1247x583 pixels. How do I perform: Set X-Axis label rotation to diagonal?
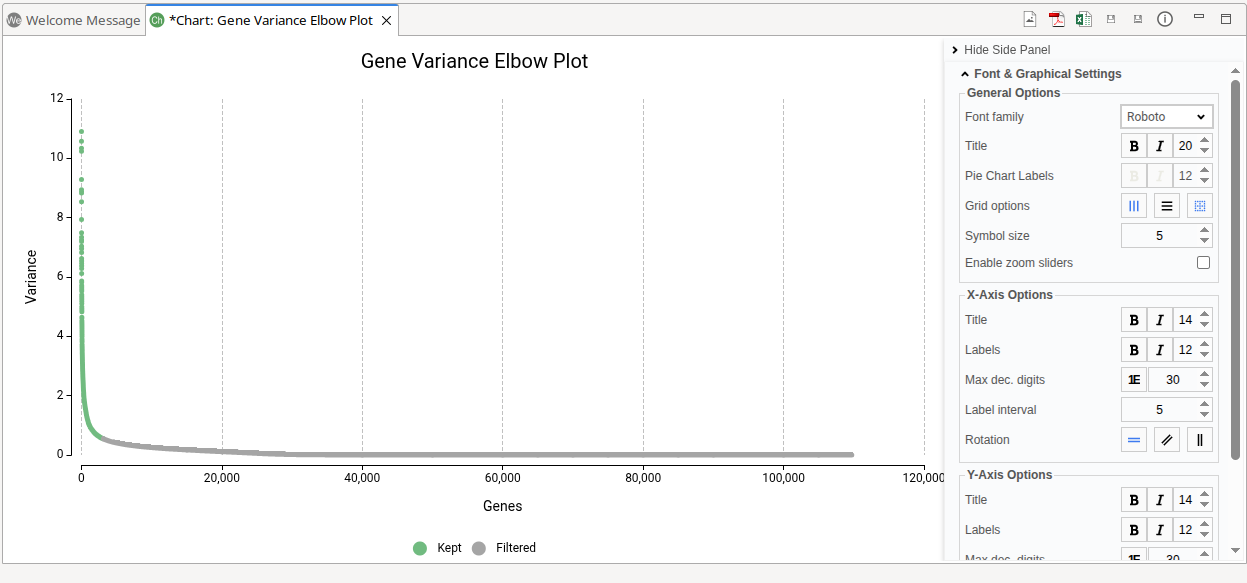tap(1167, 440)
